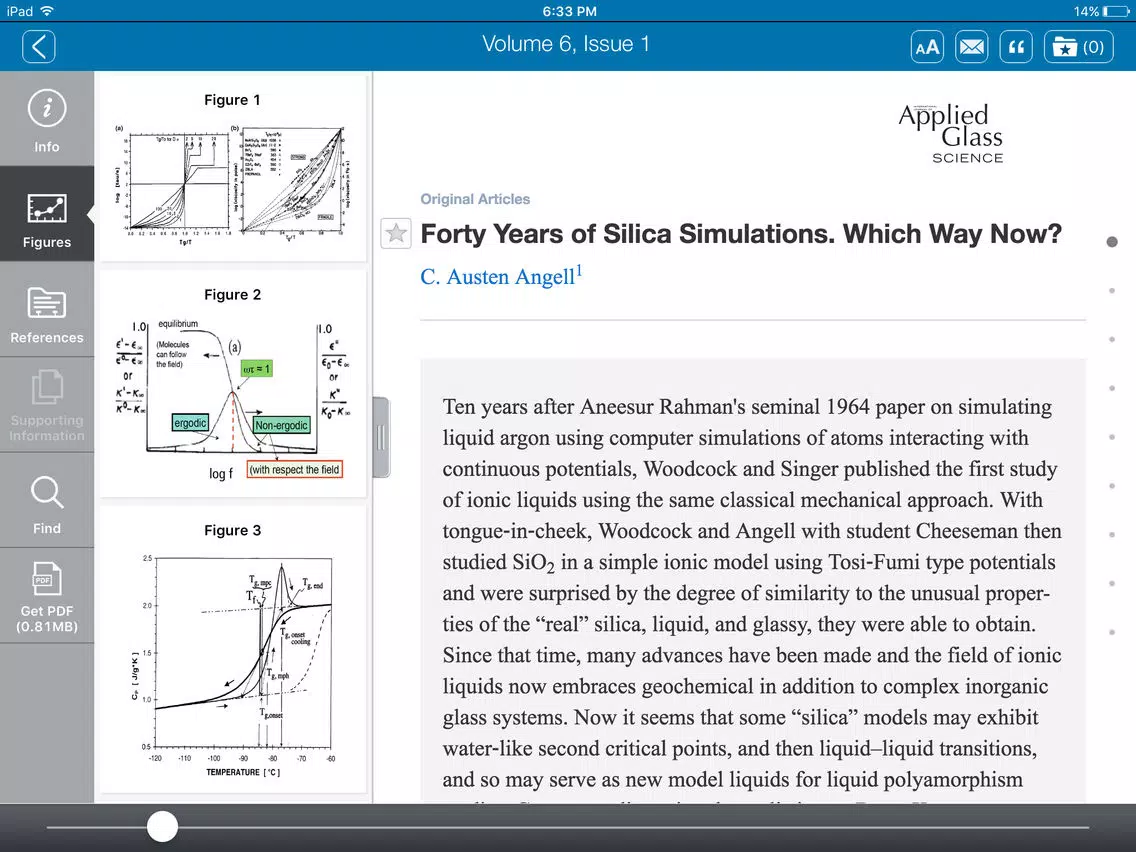The image size is (1136, 852).
Task: Open the Find search tool
Action: [x=47, y=501]
